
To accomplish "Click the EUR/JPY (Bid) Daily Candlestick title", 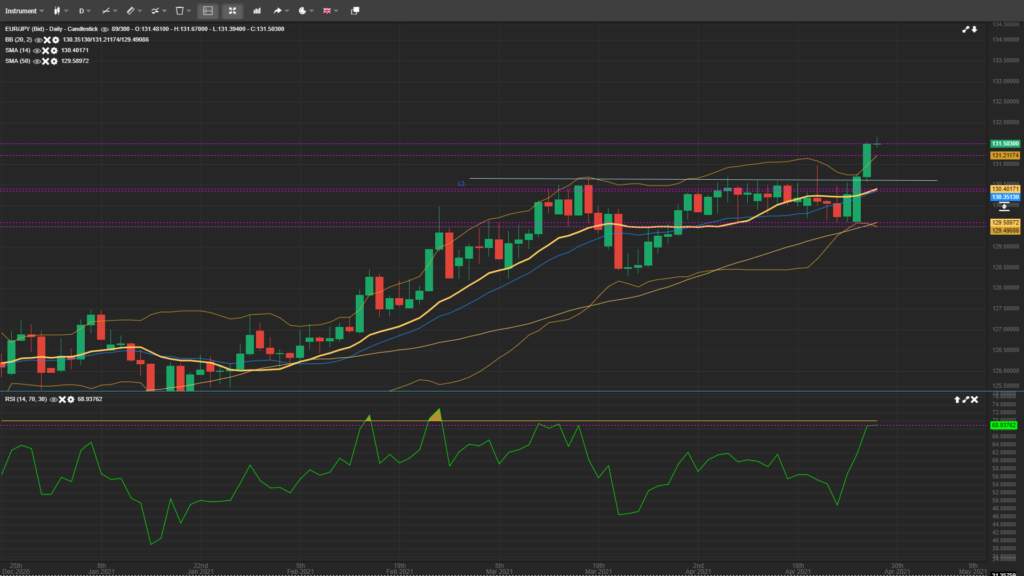I will pyautogui.click(x=52, y=29).
